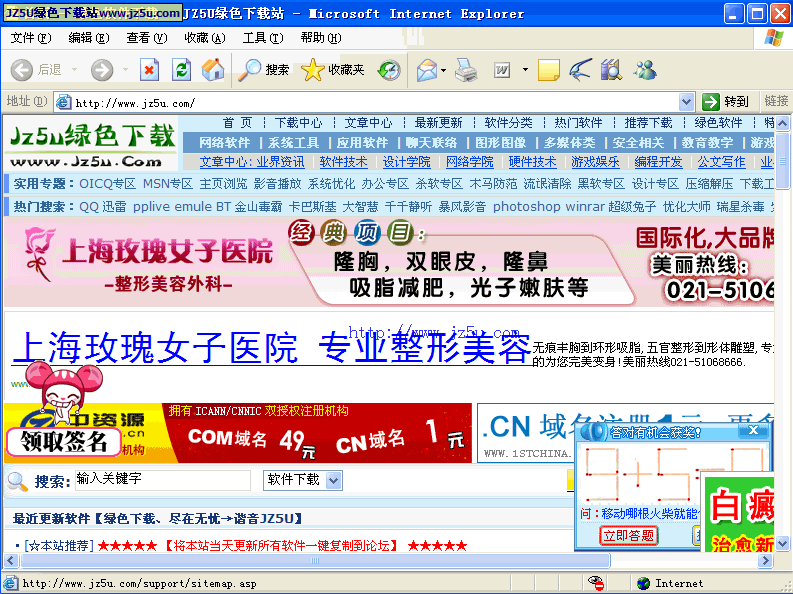Open the Edit with Word dropdown arrow
Screen dimensions: 793x594
(x=525, y=70)
